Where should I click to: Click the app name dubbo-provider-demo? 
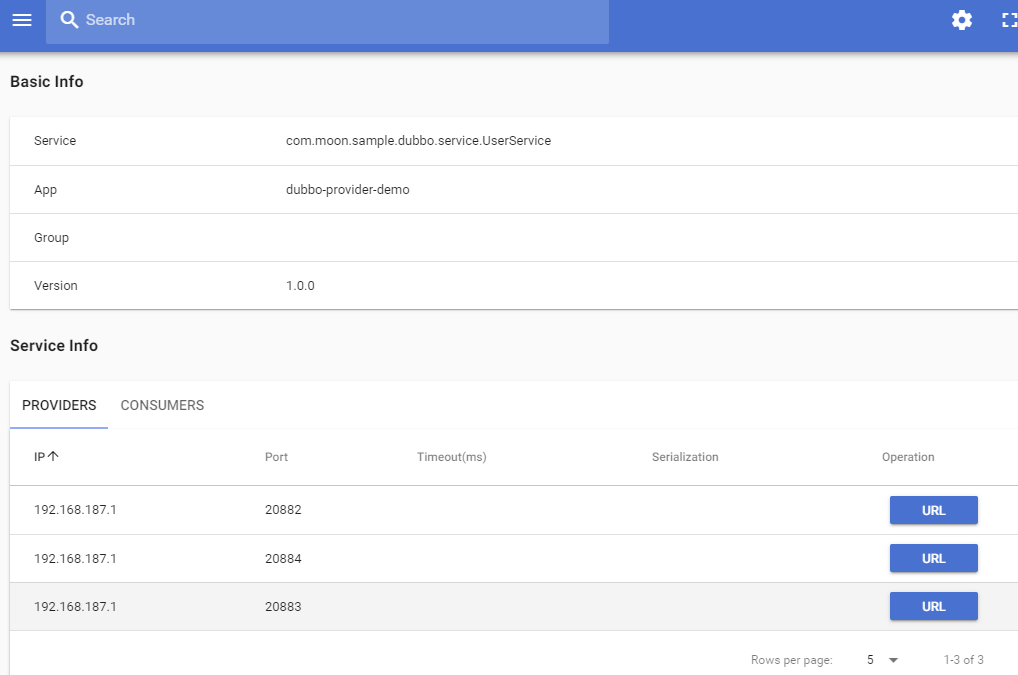pyautogui.click(x=347, y=190)
